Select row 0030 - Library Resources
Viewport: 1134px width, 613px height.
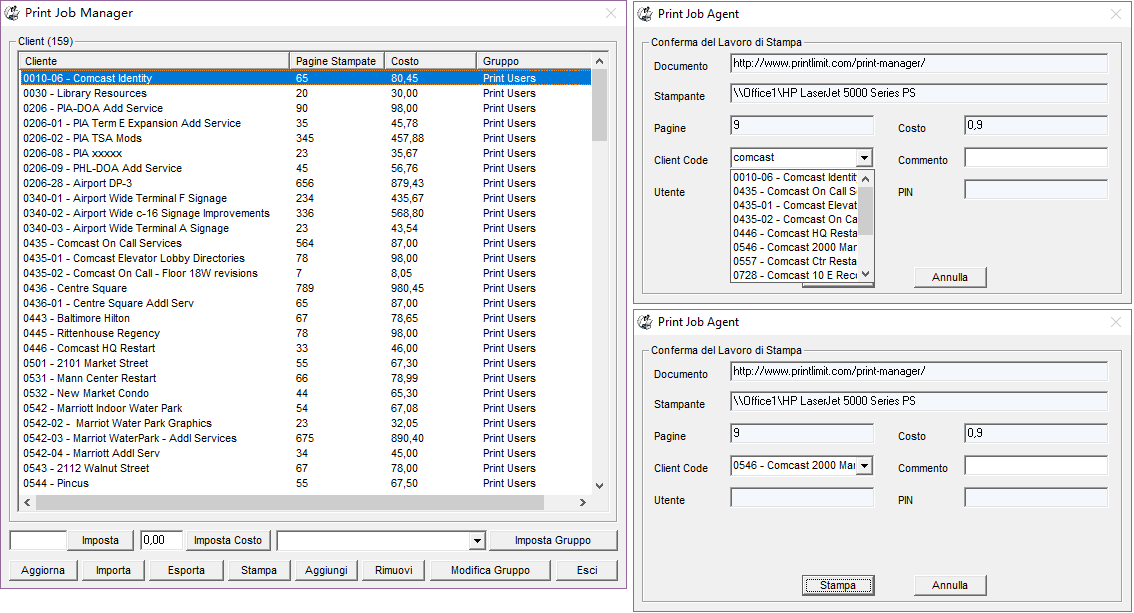[x=305, y=93]
